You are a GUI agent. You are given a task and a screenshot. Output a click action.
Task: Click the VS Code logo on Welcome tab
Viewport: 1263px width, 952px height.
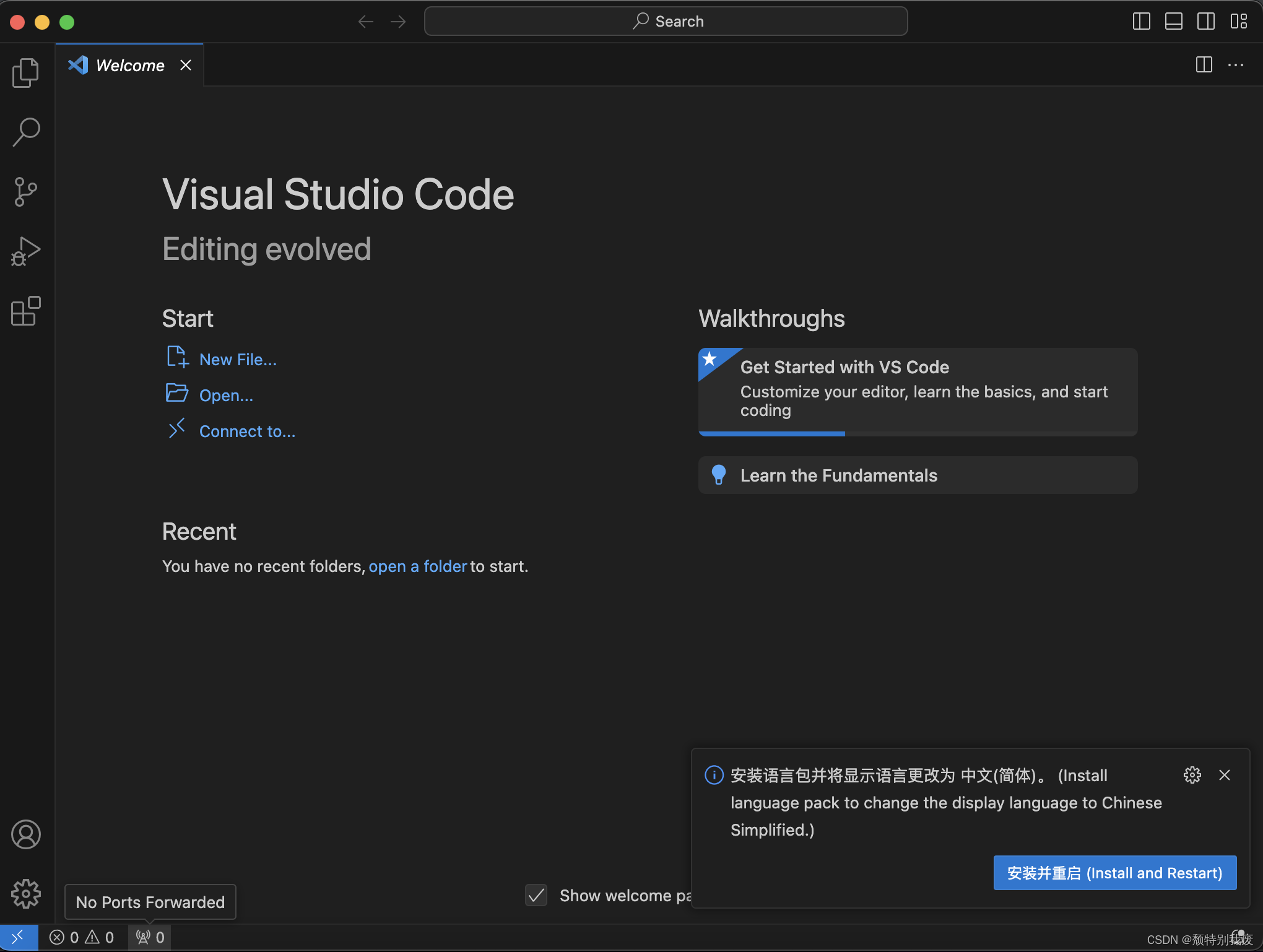(x=78, y=65)
